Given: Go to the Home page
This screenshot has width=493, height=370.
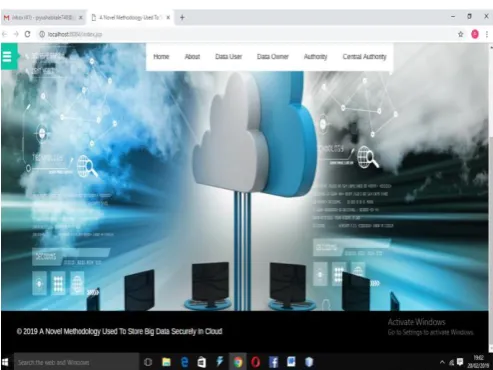Looking at the screenshot, I should (161, 57).
